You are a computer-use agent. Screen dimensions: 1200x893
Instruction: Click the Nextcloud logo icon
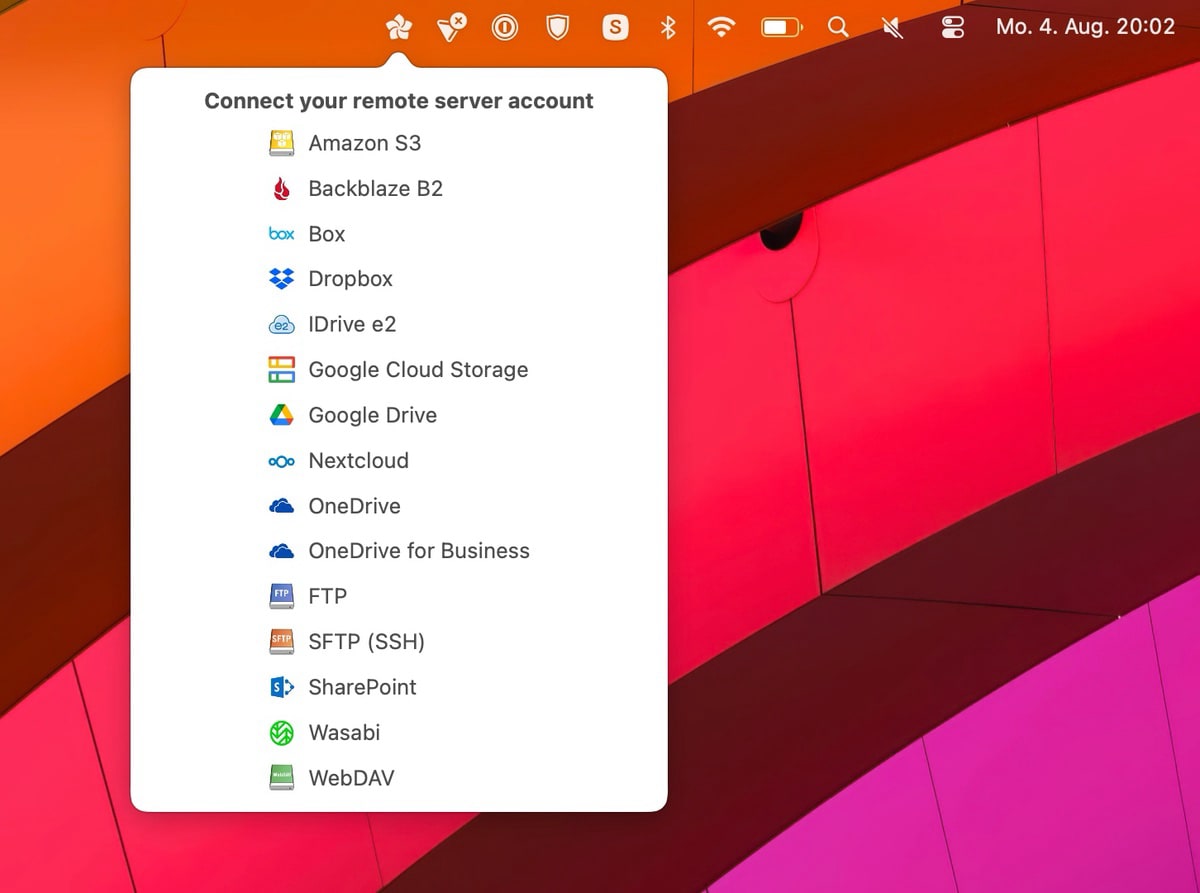click(282, 461)
